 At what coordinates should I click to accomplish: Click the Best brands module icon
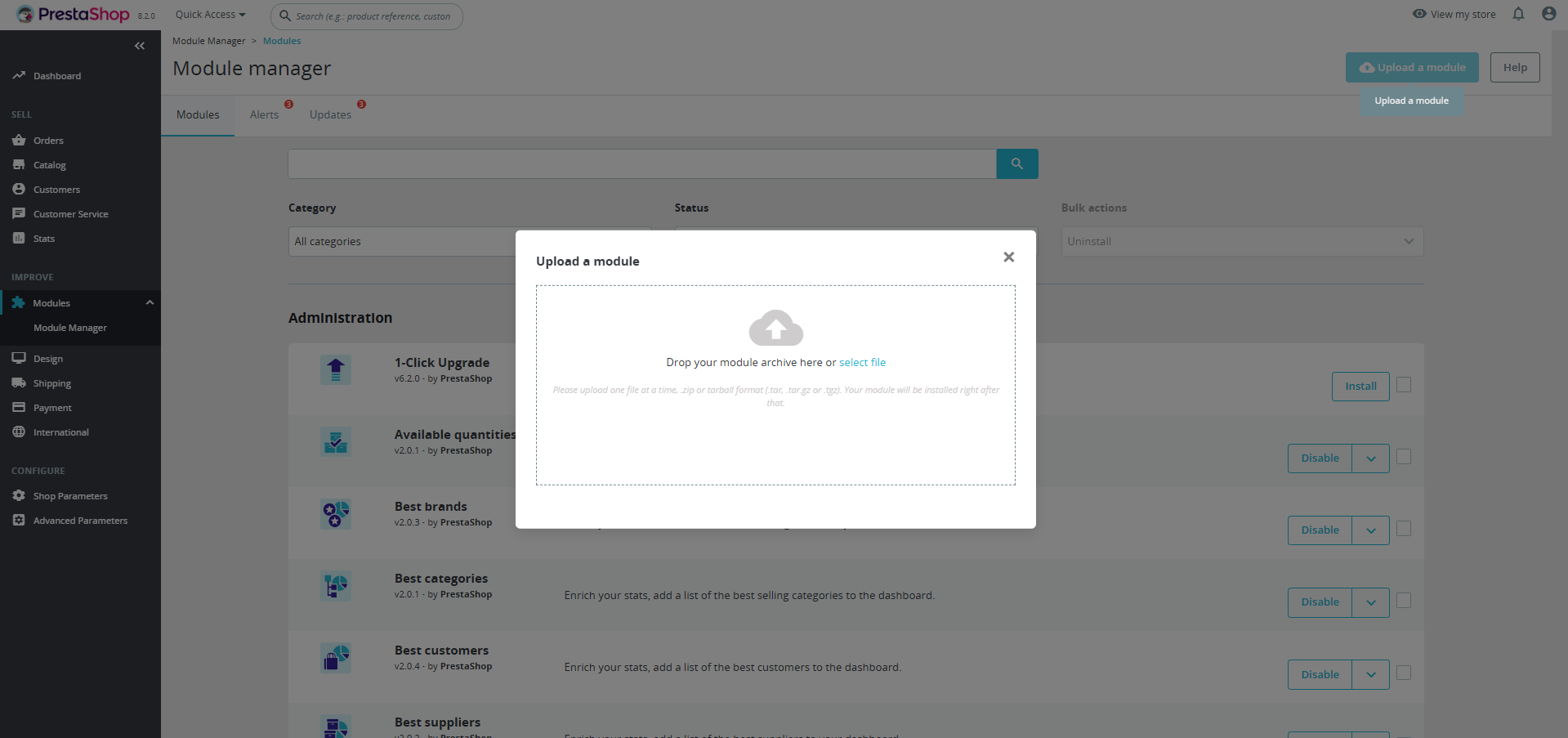click(x=335, y=514)
